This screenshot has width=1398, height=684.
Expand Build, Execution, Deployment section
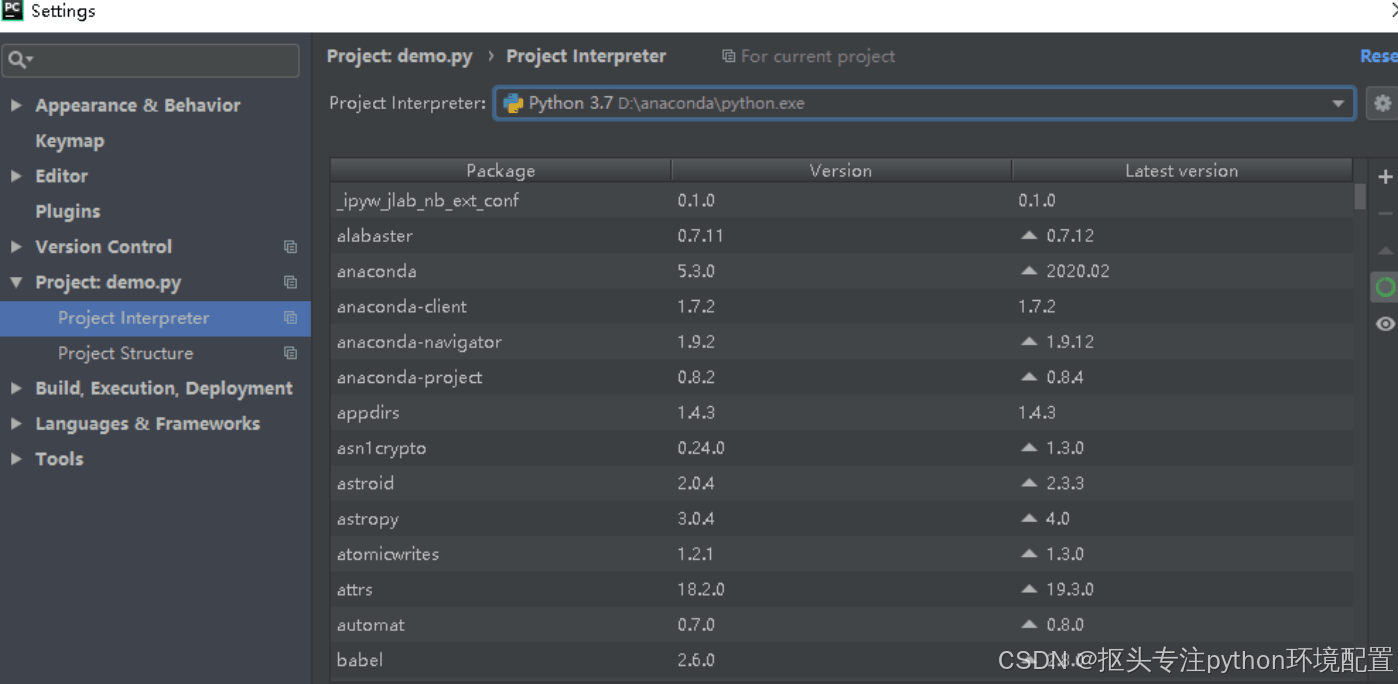(x=16, y=388)
